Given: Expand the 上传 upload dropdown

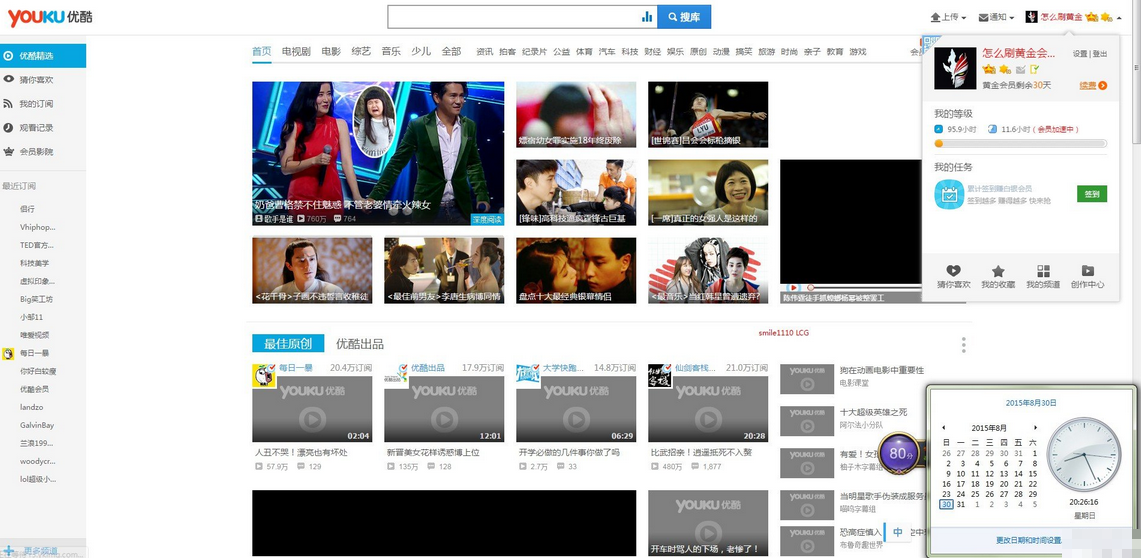Looking at the screenshot, I should 948,17.
